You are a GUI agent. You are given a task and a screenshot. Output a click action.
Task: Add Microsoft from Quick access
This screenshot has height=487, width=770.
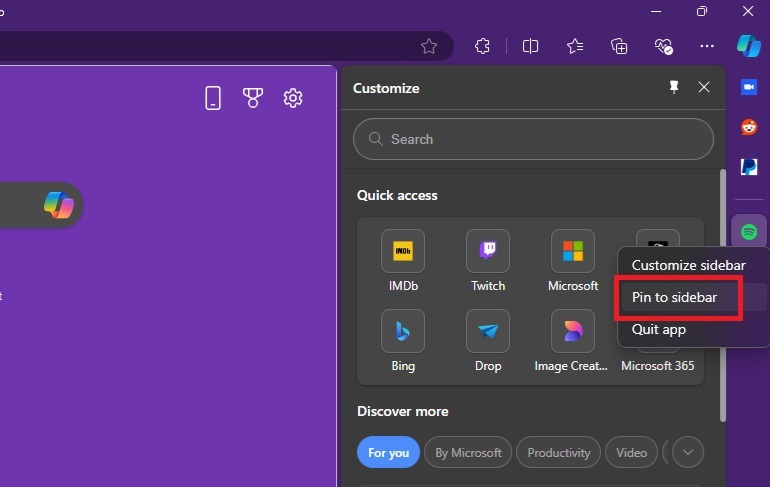click(x=573, y=251)
